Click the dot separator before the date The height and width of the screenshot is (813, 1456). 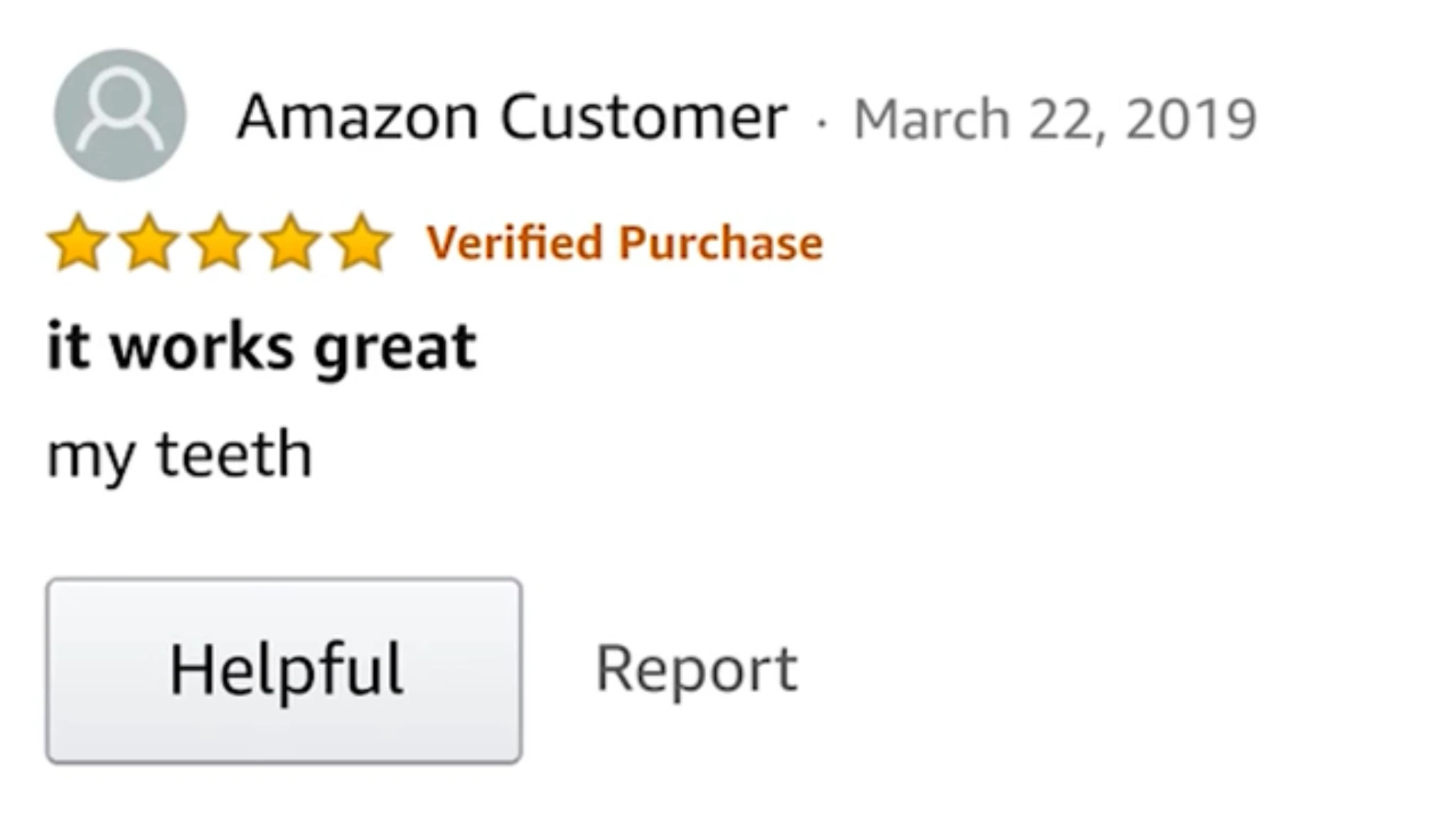point(822,123)
